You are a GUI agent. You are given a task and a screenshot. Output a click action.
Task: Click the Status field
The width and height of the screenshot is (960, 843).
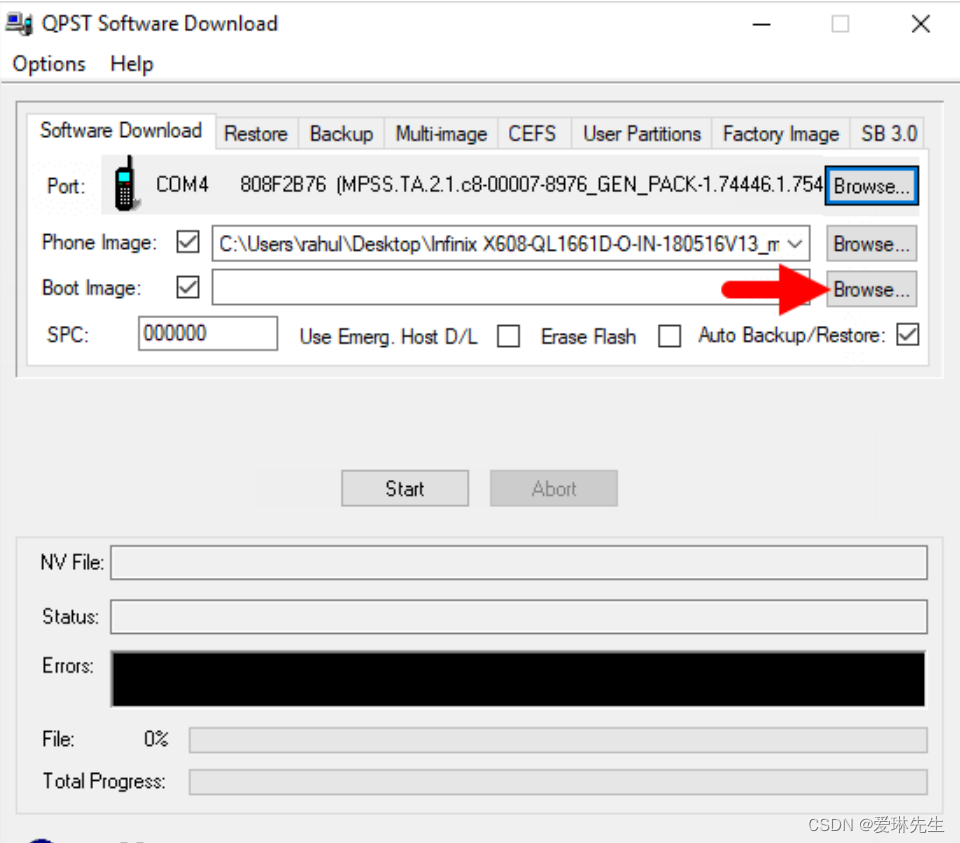519,616
